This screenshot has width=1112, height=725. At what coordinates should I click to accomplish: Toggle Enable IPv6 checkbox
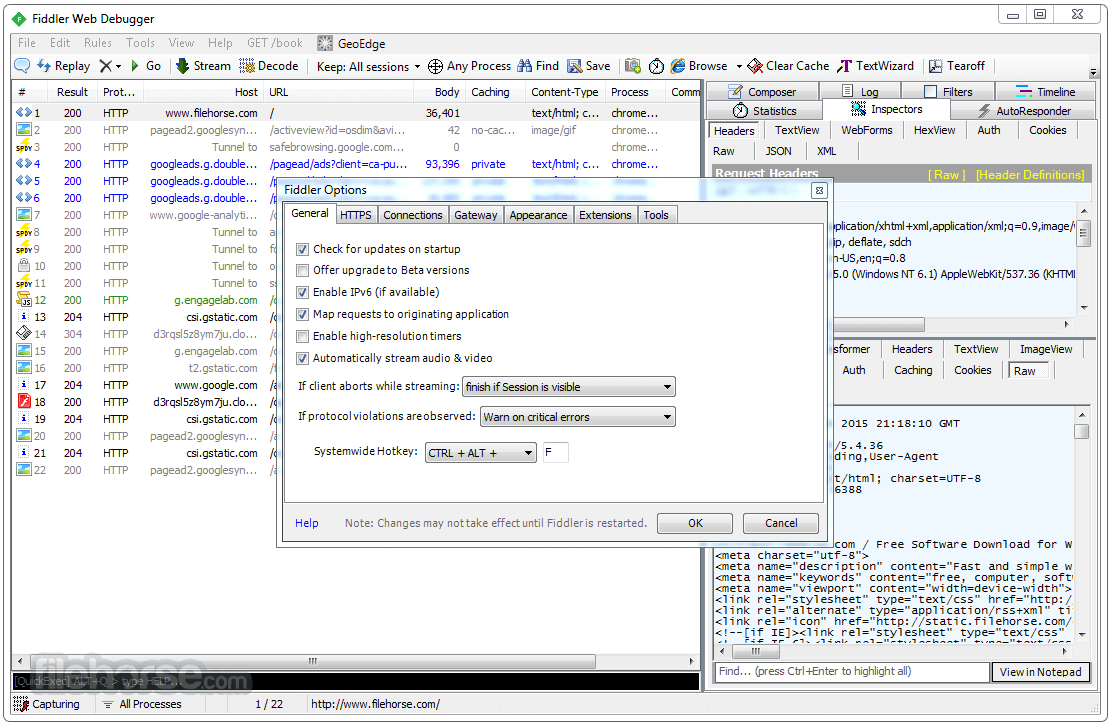click(x=303, y=292)
